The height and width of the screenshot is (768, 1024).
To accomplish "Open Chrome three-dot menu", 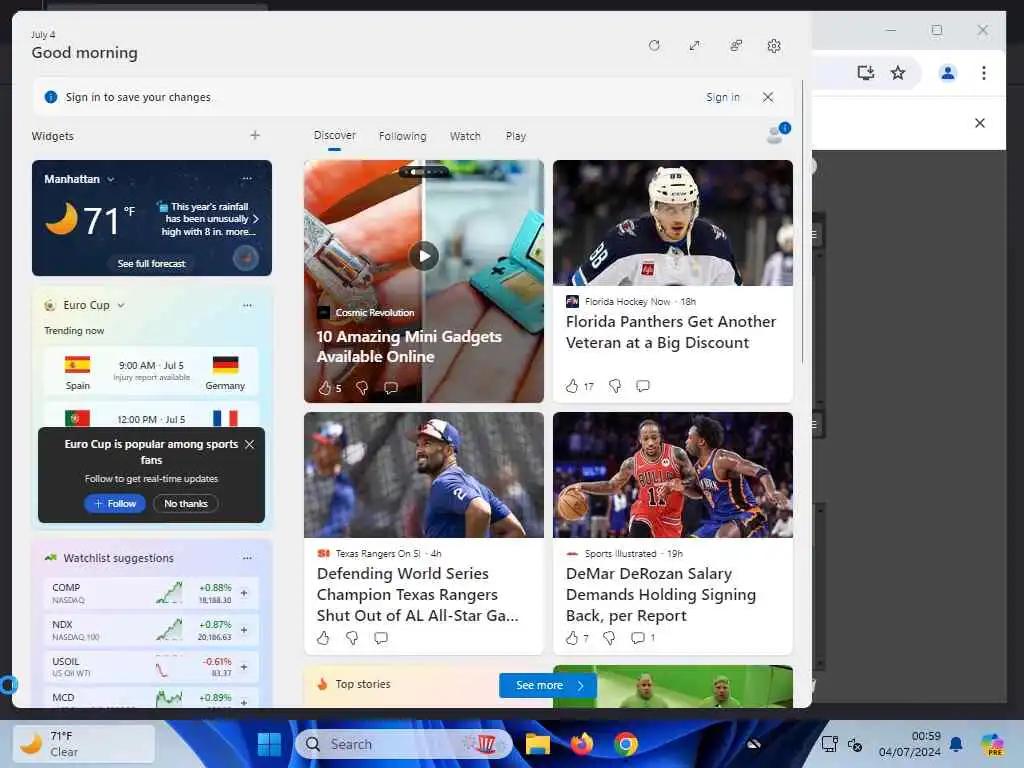I will click(984, 72).
